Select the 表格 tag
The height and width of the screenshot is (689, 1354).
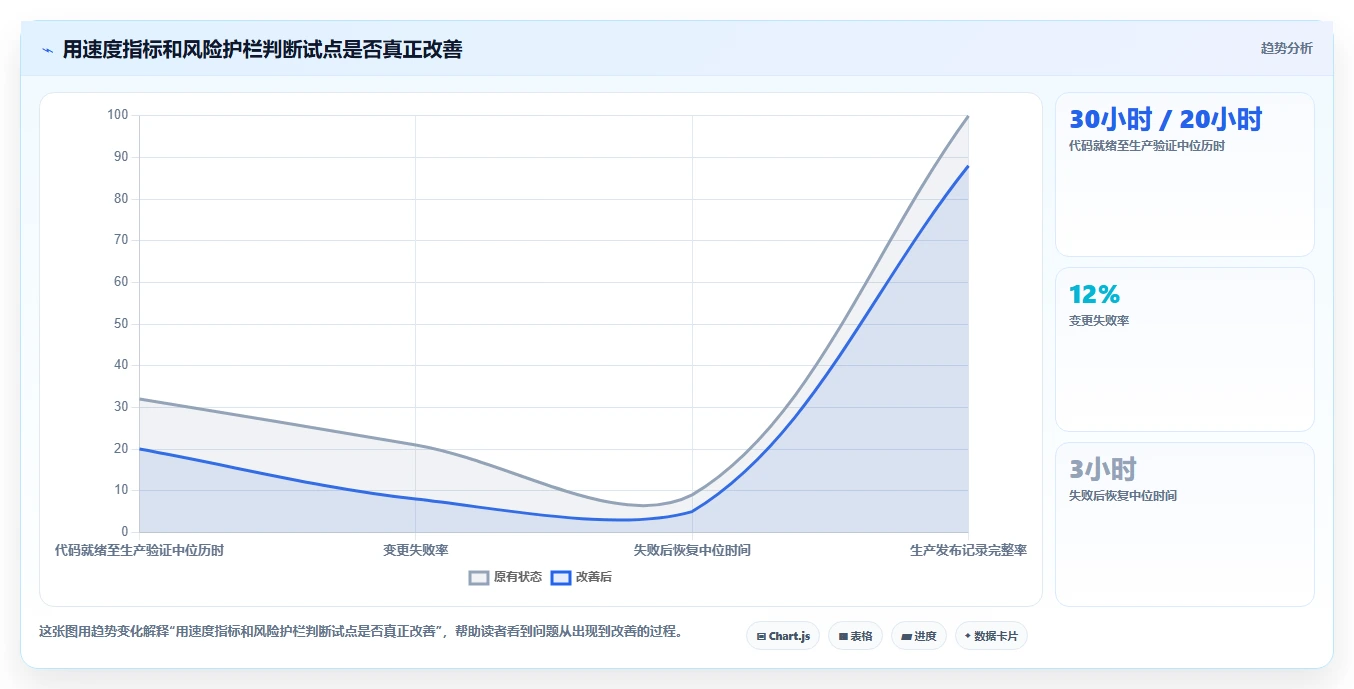[x=855, y=636]
